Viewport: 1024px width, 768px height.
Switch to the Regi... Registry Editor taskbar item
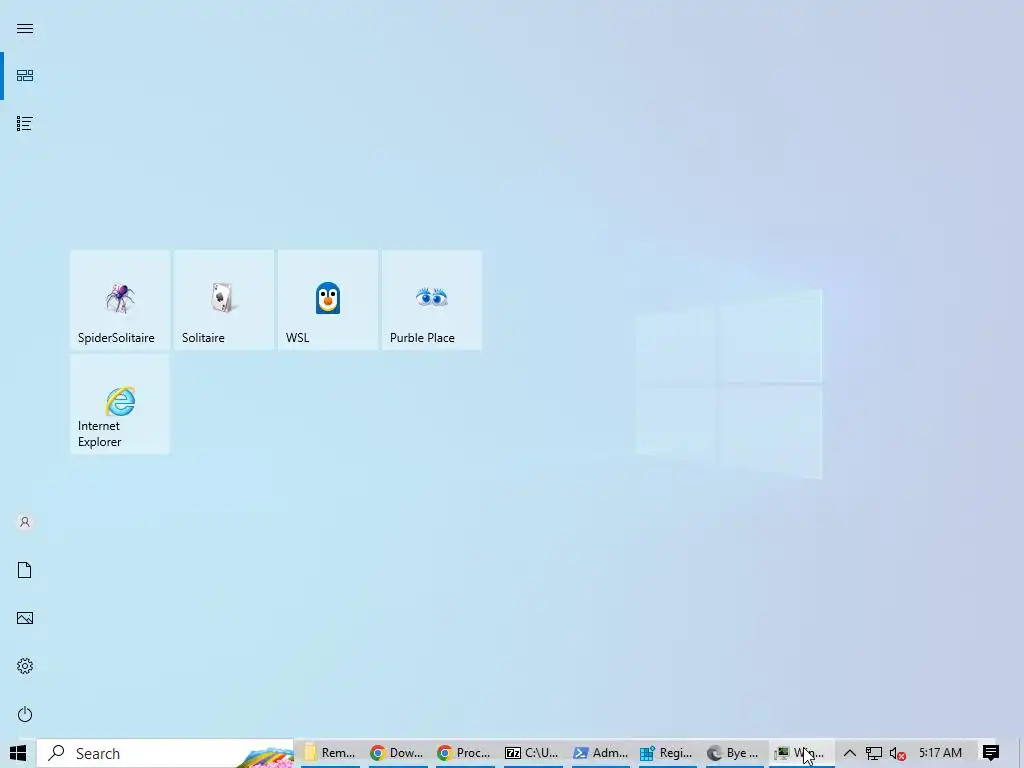pos(667,753)
